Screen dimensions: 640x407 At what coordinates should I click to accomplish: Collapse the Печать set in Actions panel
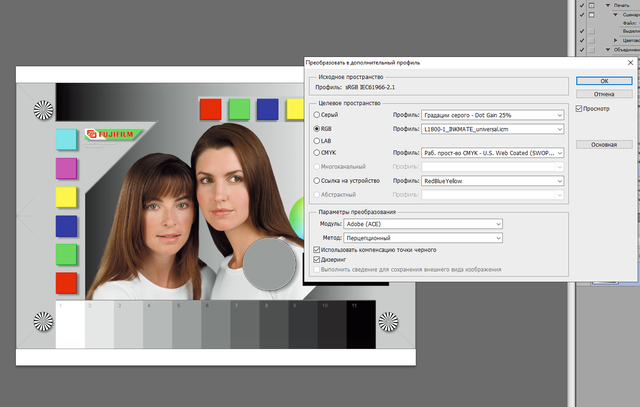[x=608, y=5]
